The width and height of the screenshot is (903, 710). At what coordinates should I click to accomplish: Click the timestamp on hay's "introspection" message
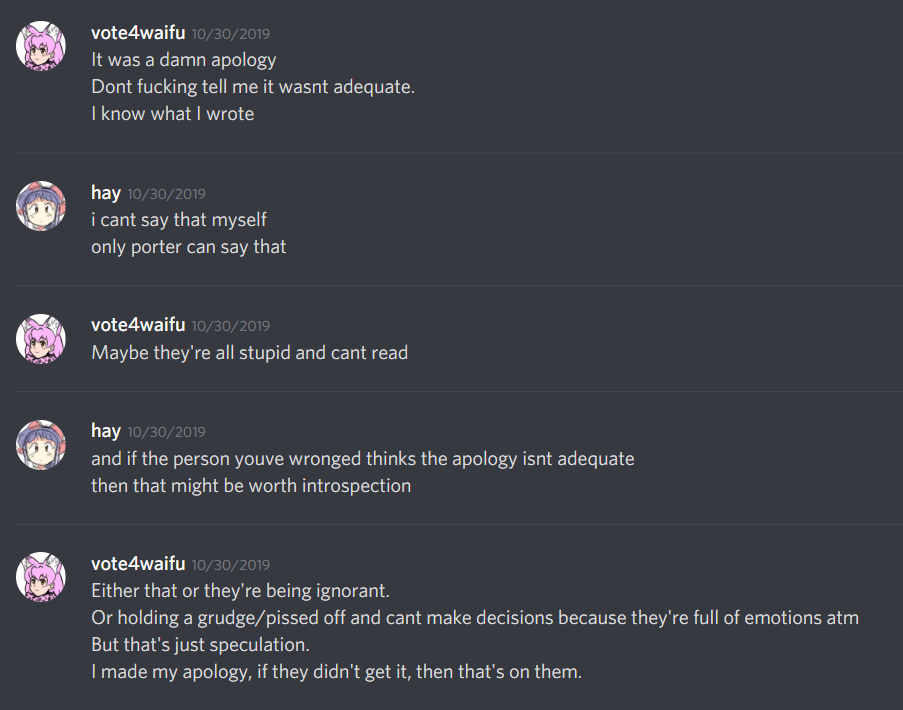(x=166, y=432)
